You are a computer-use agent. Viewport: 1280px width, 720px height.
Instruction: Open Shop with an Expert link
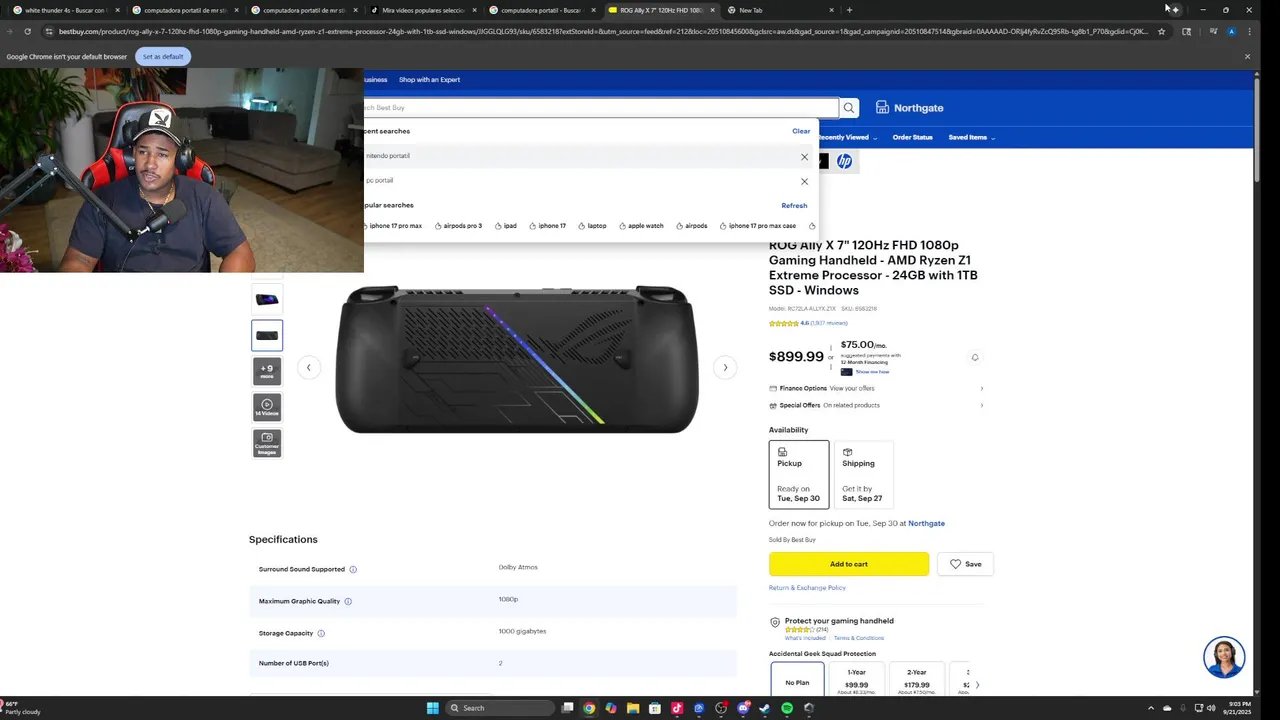429,79
